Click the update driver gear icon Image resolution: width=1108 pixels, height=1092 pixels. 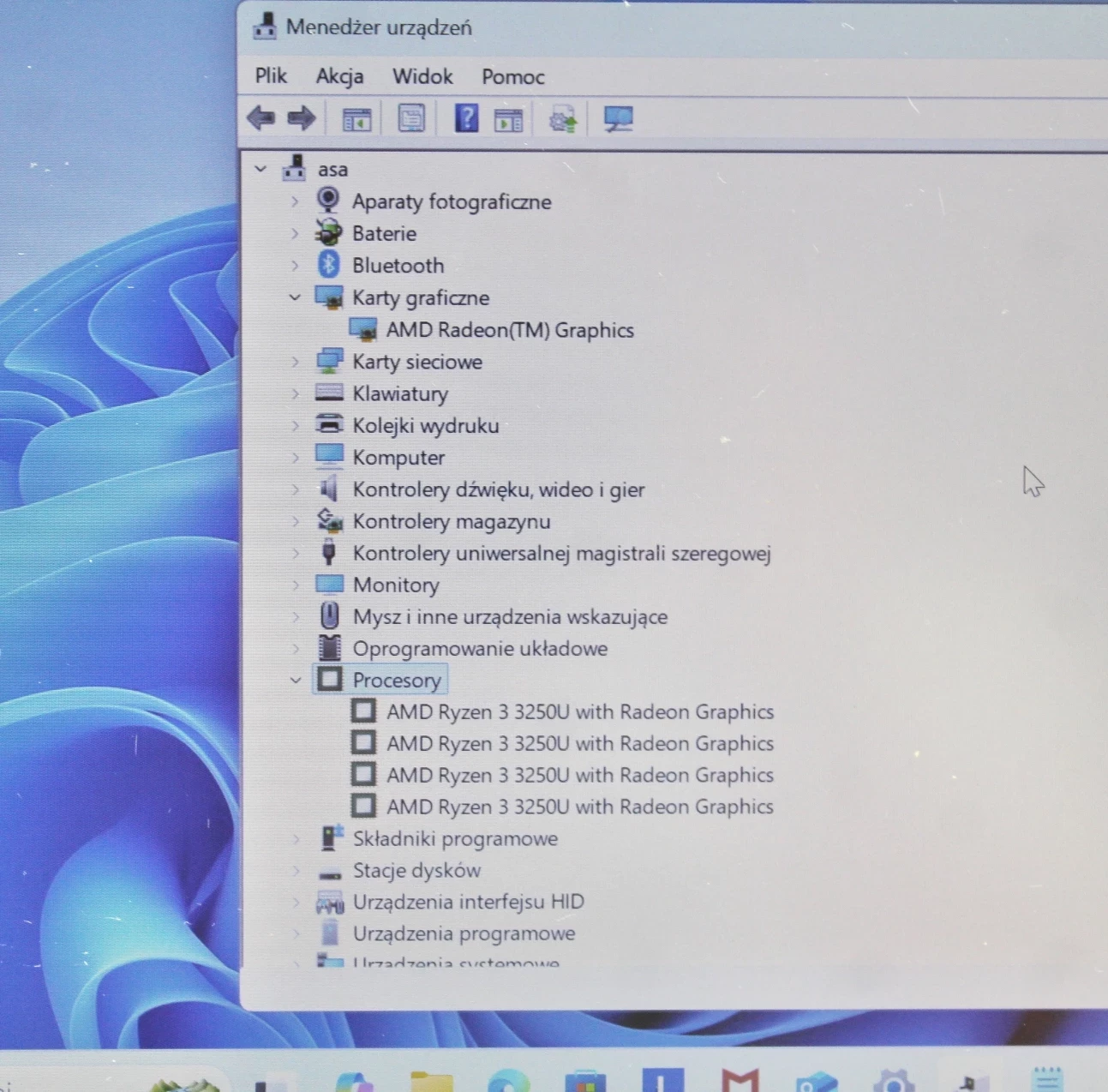(563, 119)
